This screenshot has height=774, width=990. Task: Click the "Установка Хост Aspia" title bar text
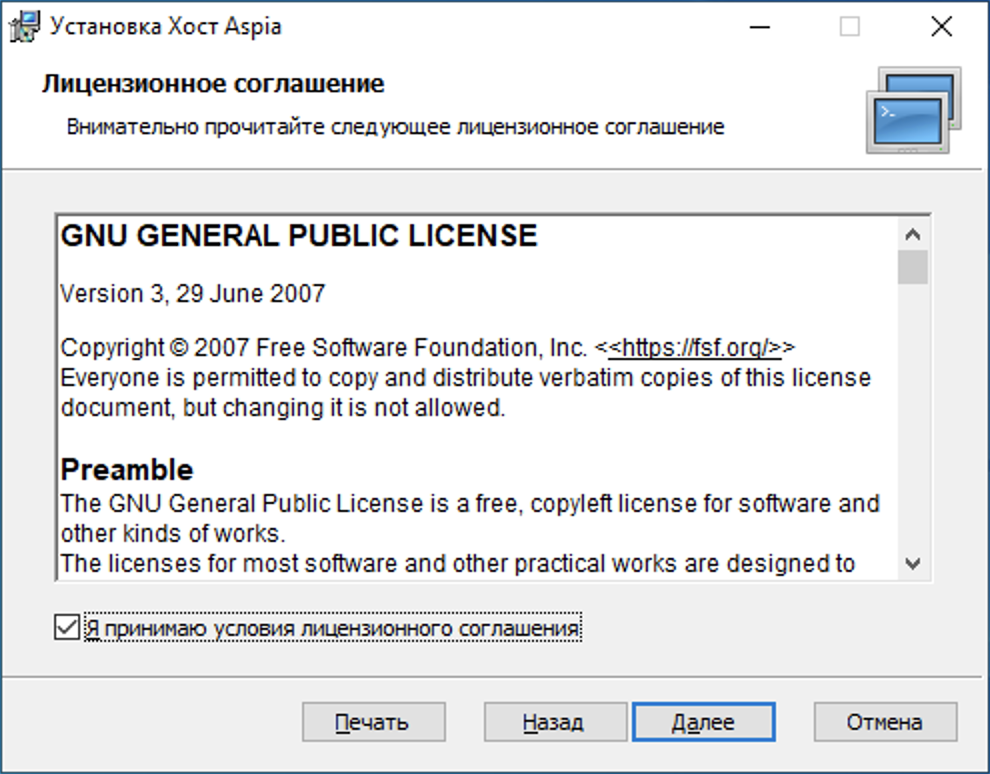coord(166,27)
